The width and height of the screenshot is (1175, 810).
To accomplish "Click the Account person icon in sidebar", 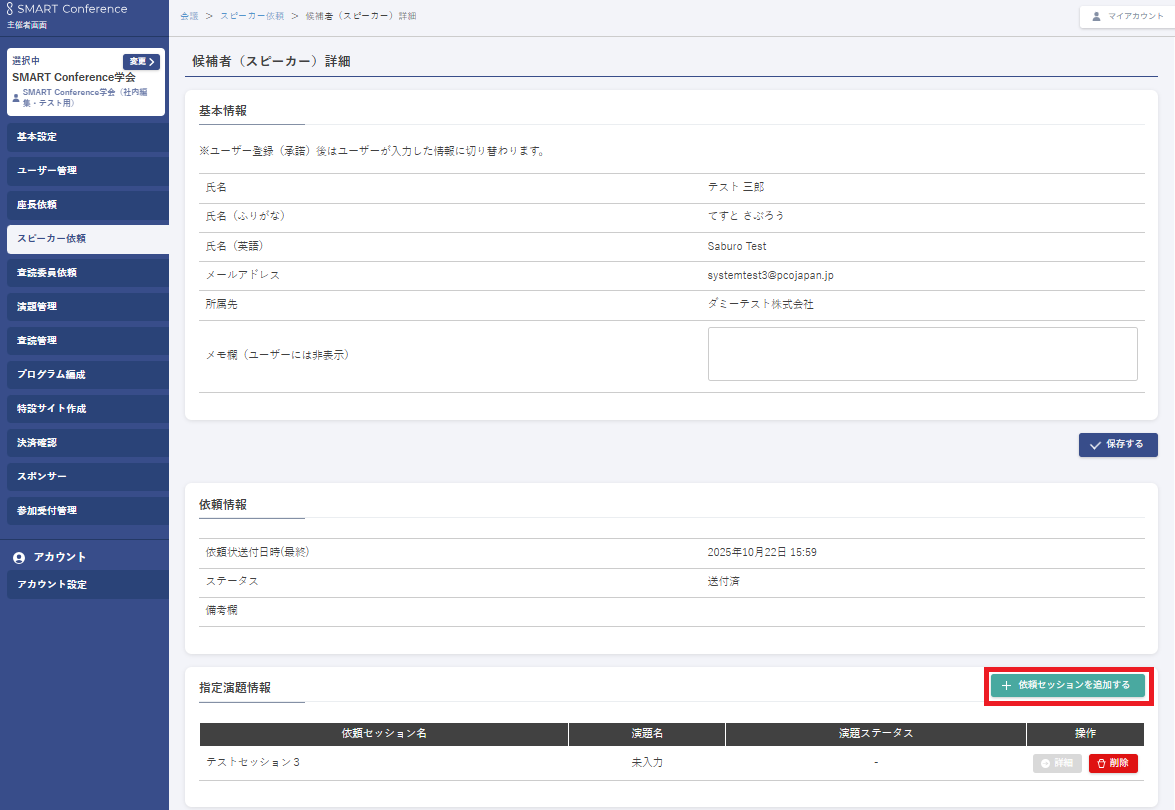I will [19, 557].
